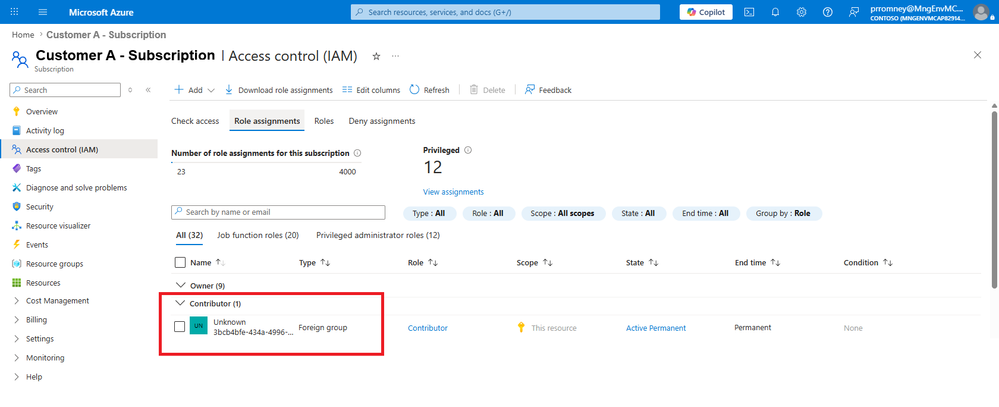Click the info icon beside the role assignments count
Screen dimensions: 999x407
[x=357, y=153]
